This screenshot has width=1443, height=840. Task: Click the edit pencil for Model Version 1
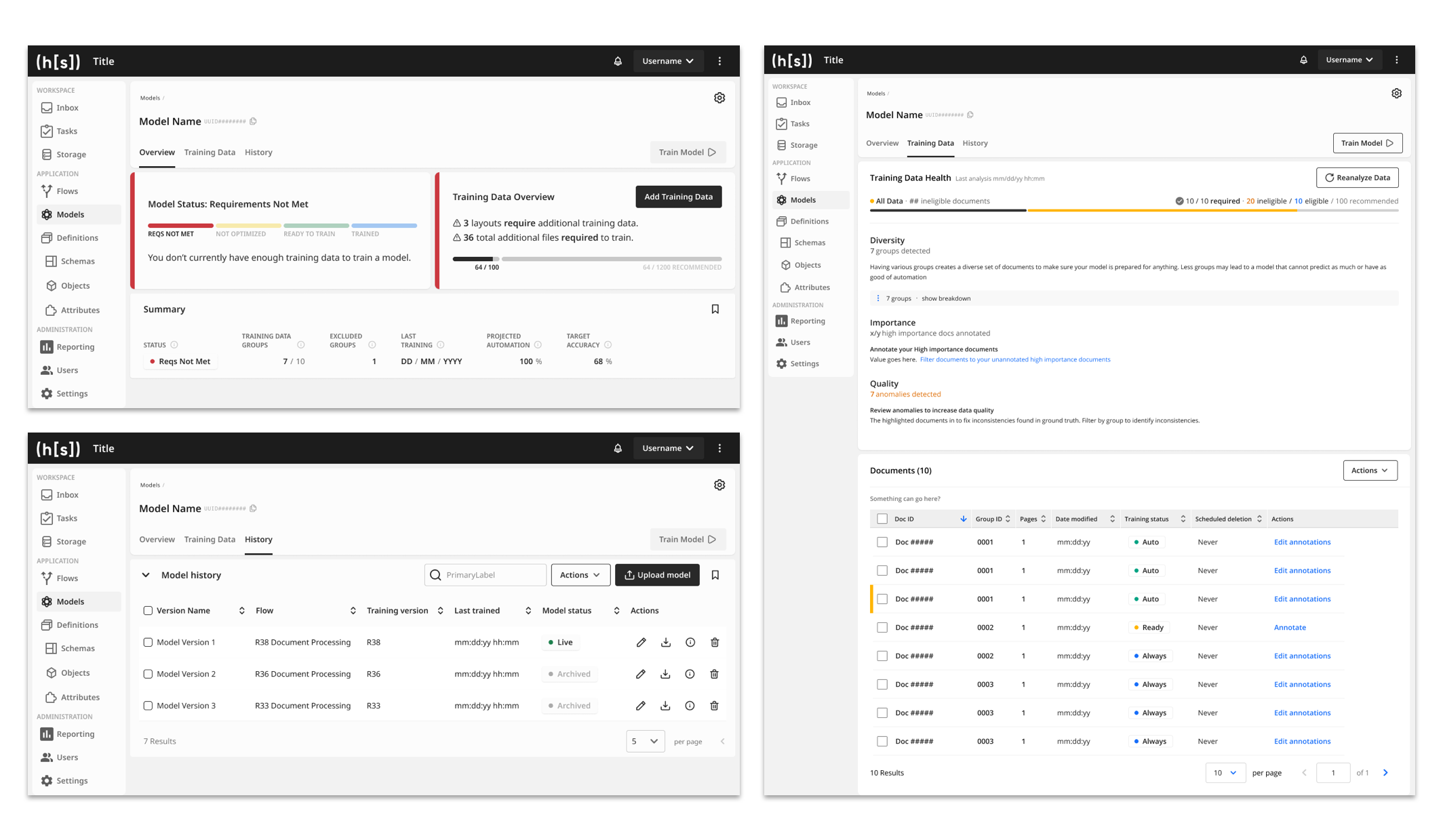[x=641, y=642]
